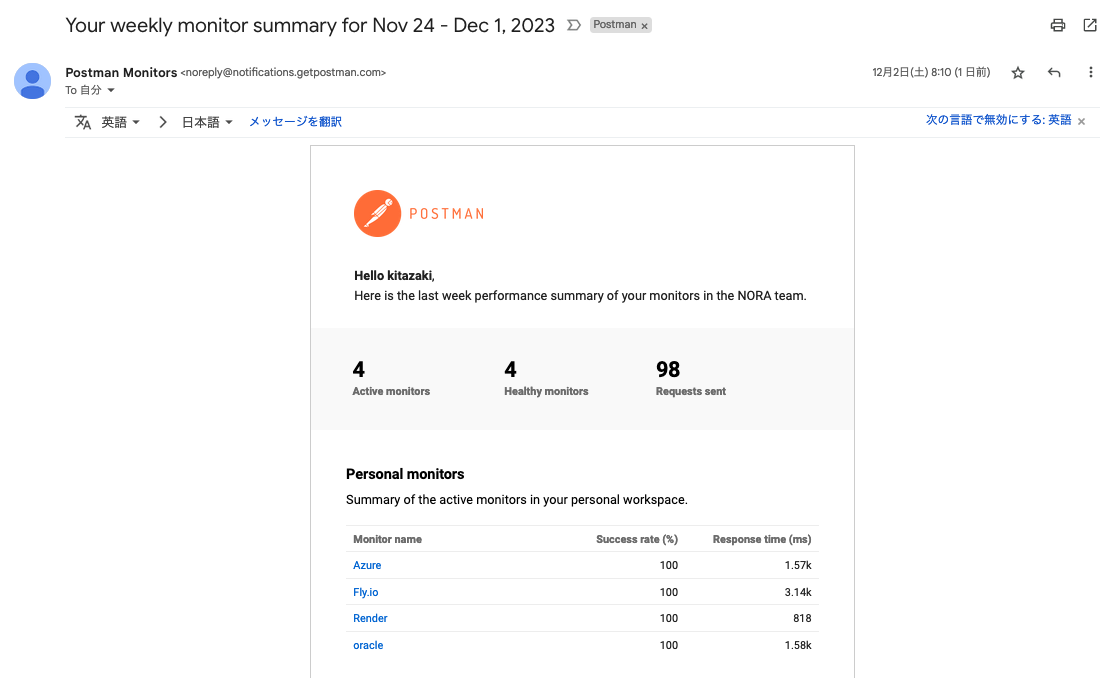Open the oracle monitor link
Image resolution: width=1110 pixels, height=678 pixels.
click(x=368, y=646)
